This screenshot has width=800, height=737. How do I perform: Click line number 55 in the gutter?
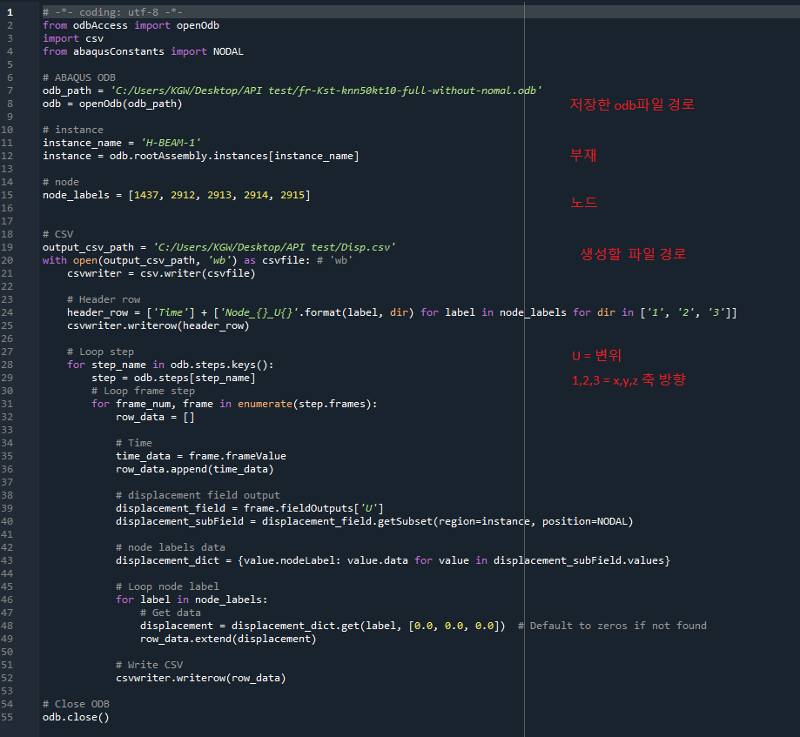[7, 717]
